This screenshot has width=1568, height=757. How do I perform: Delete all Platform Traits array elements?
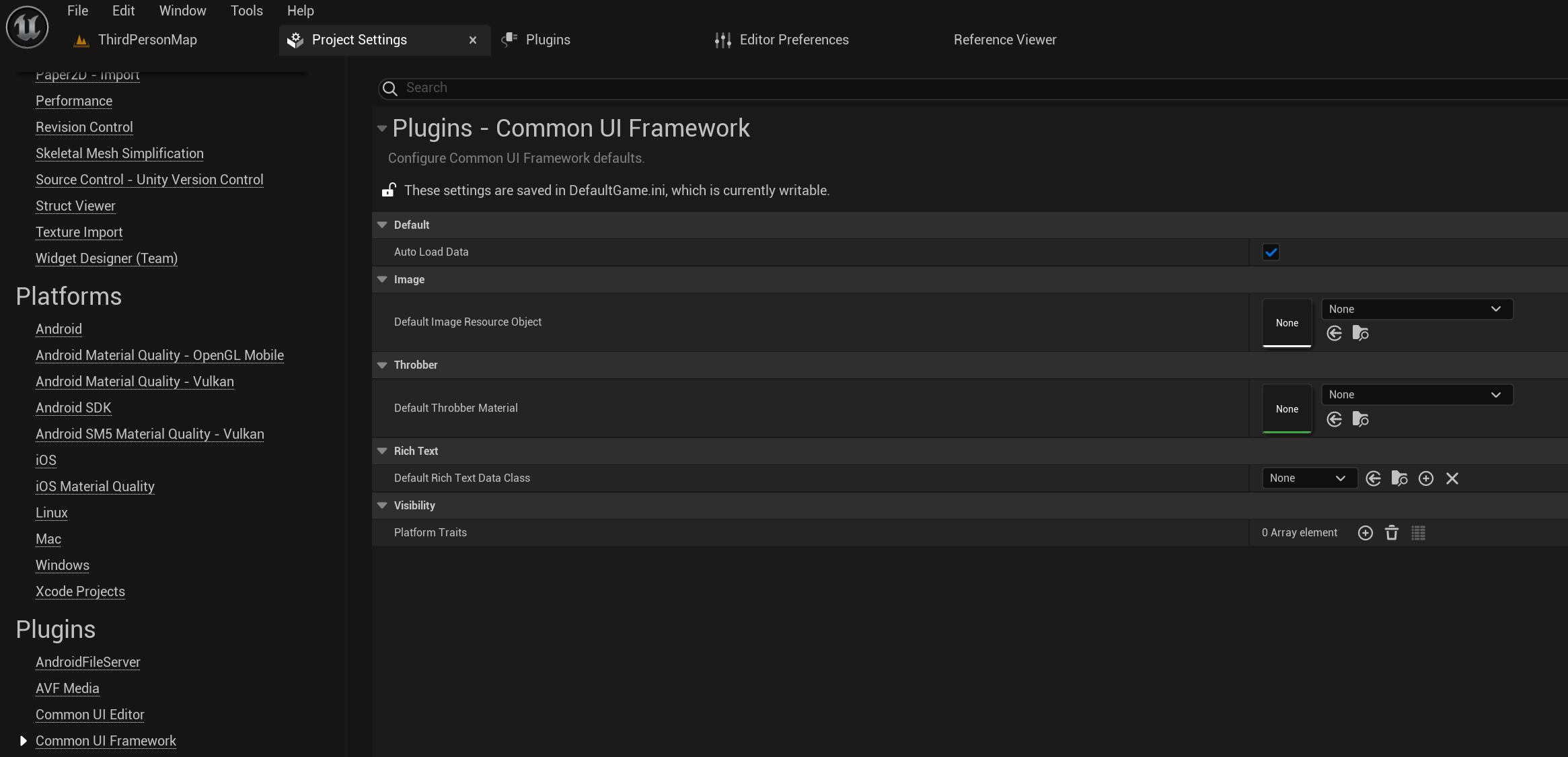(1392, 533)
